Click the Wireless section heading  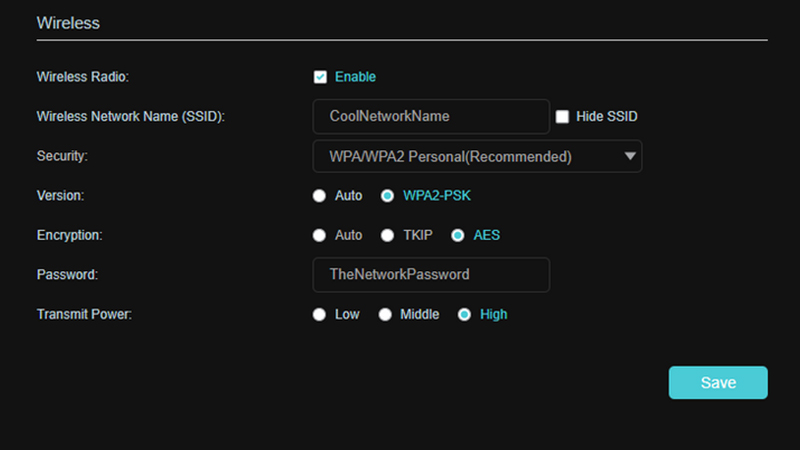(68, 22)
